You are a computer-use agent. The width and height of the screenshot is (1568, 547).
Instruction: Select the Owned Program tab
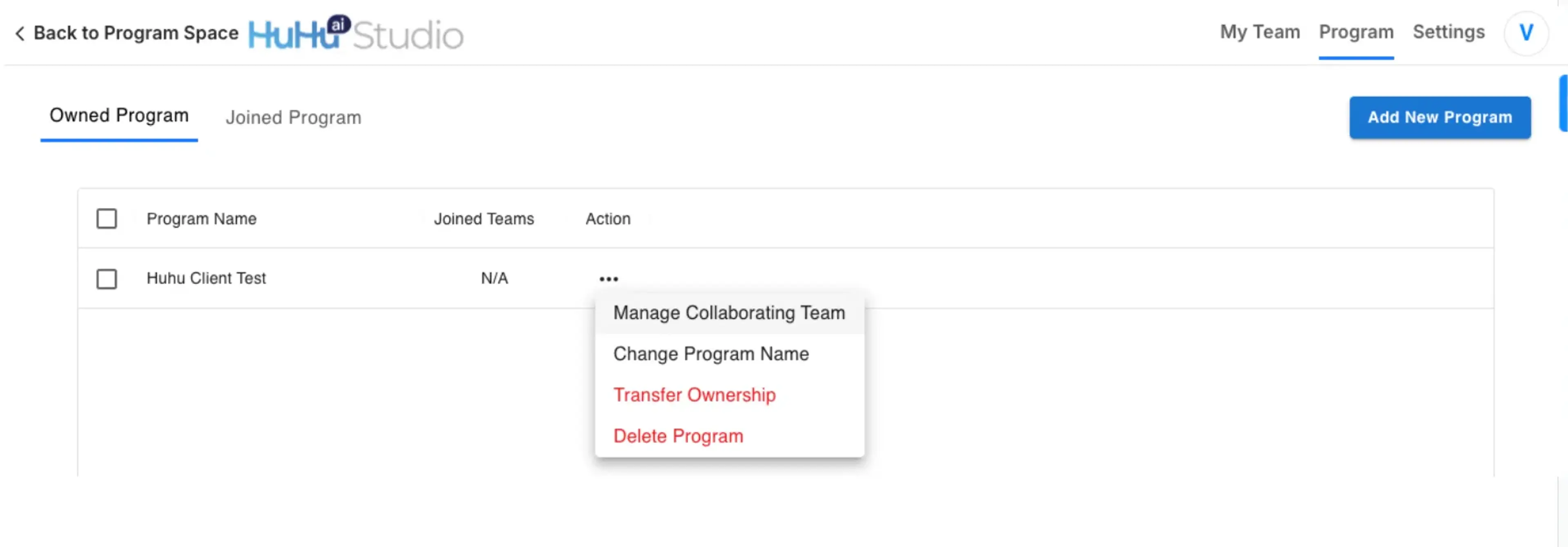[x=119, y=115]
